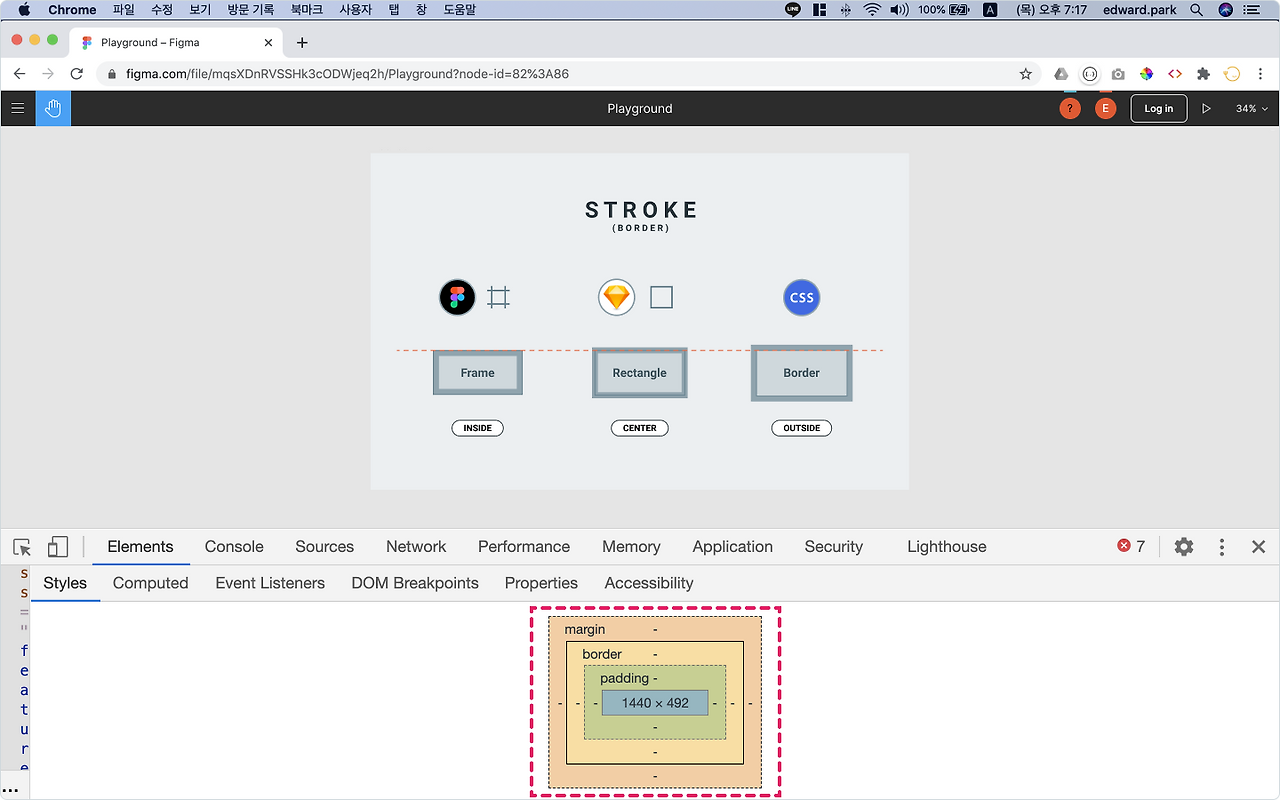Click the square rectangle icon on canvas
This screenshot has height=800, width=1280.
click(661, 297)
